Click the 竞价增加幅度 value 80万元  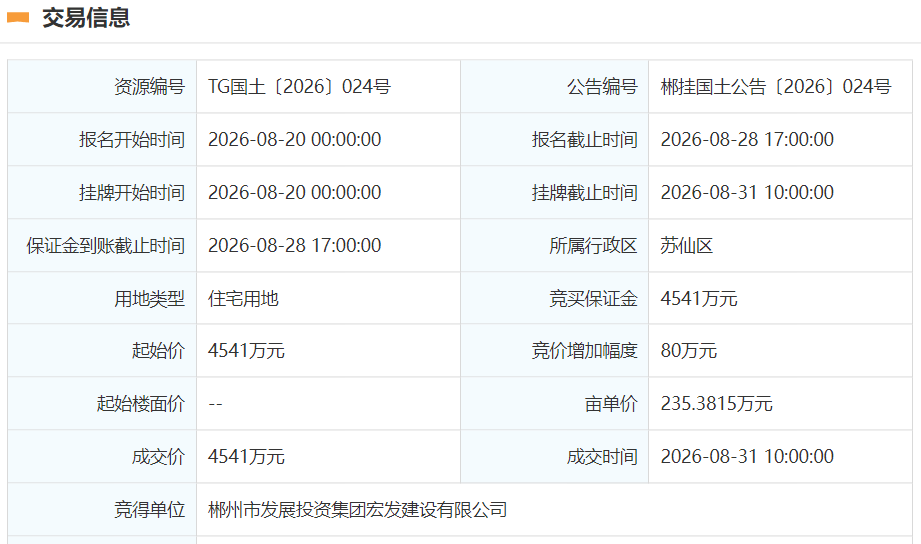(x=688, y=351)
